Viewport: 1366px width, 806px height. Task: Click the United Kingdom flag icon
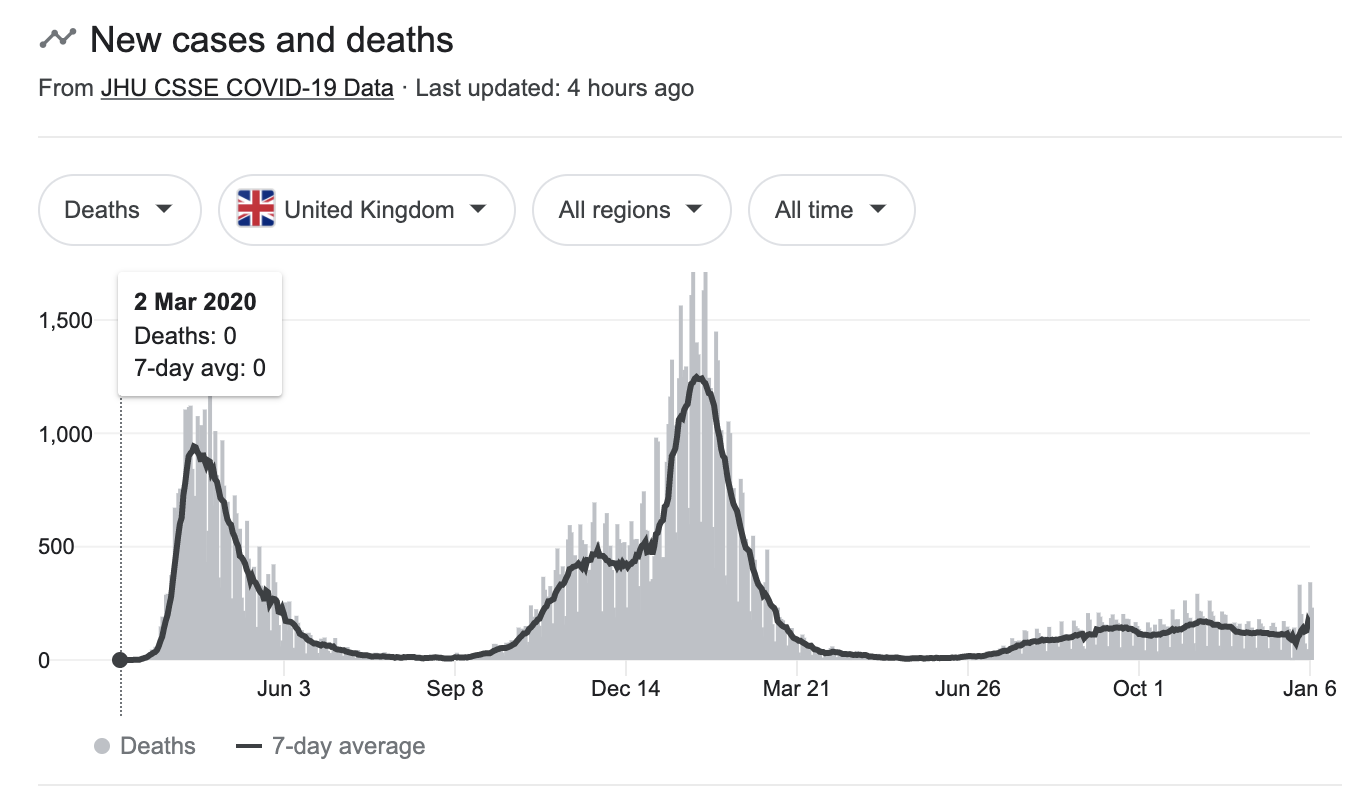click(x=256, y=210)
